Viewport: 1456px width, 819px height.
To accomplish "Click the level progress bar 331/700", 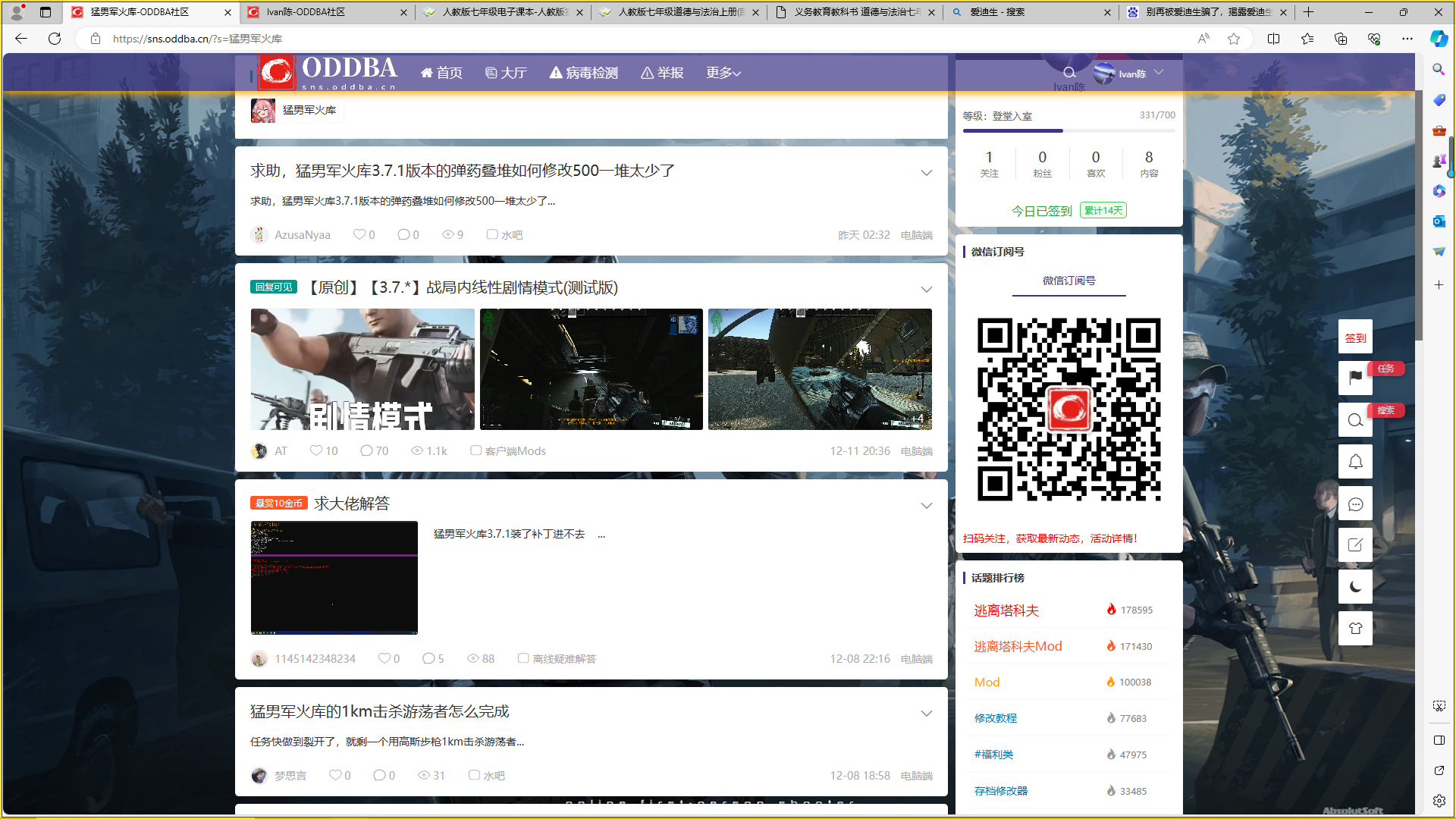I will pyautogui.click(x=1068, y=130).
